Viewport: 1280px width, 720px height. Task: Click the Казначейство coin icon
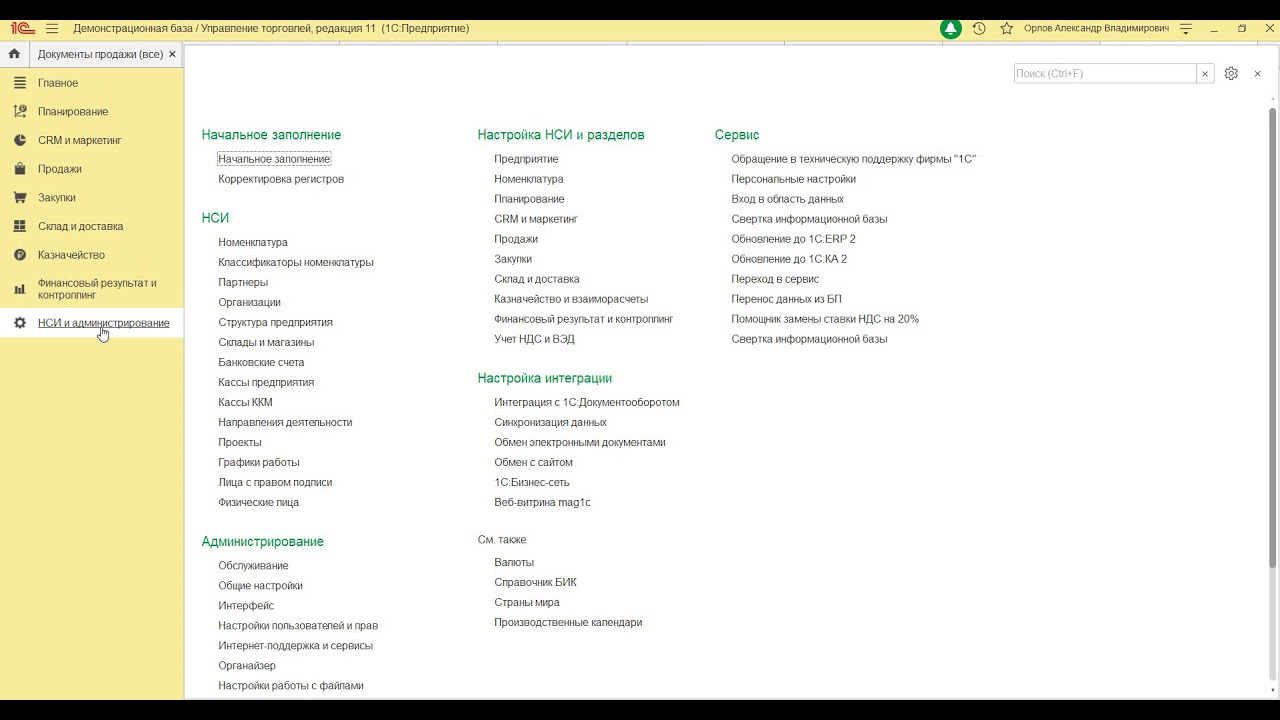(19, 255)
